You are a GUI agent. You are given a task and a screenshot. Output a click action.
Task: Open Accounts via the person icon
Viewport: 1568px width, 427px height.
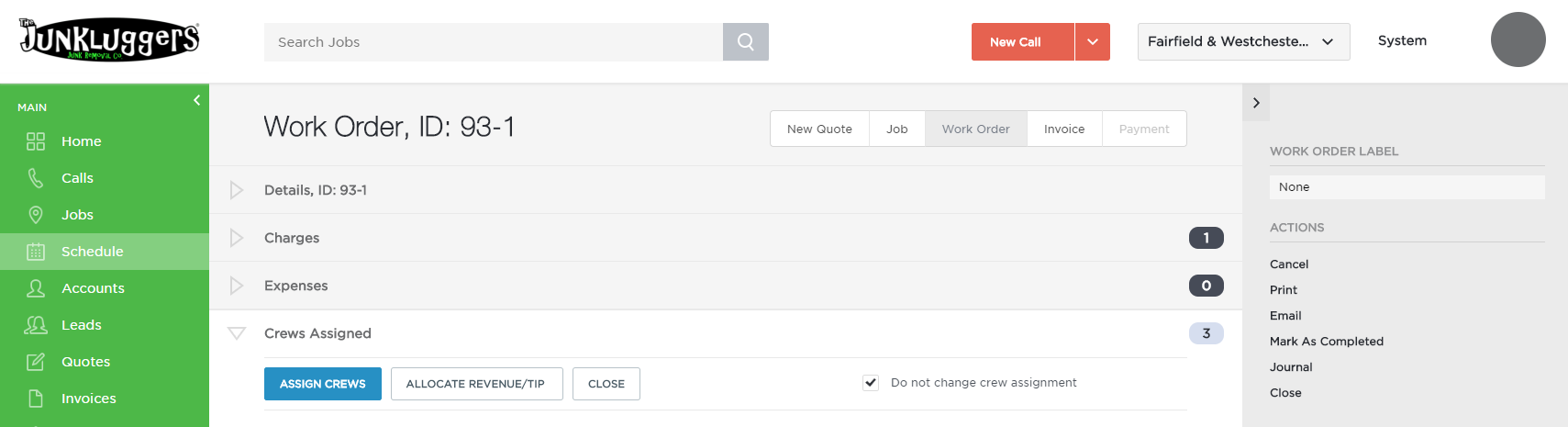tap(36, 288)
